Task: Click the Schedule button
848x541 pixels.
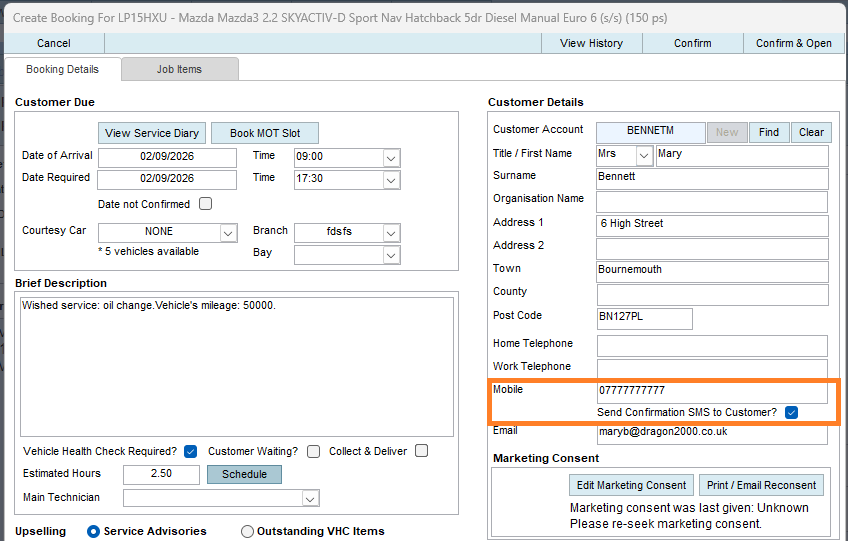Action: (244, 474)
